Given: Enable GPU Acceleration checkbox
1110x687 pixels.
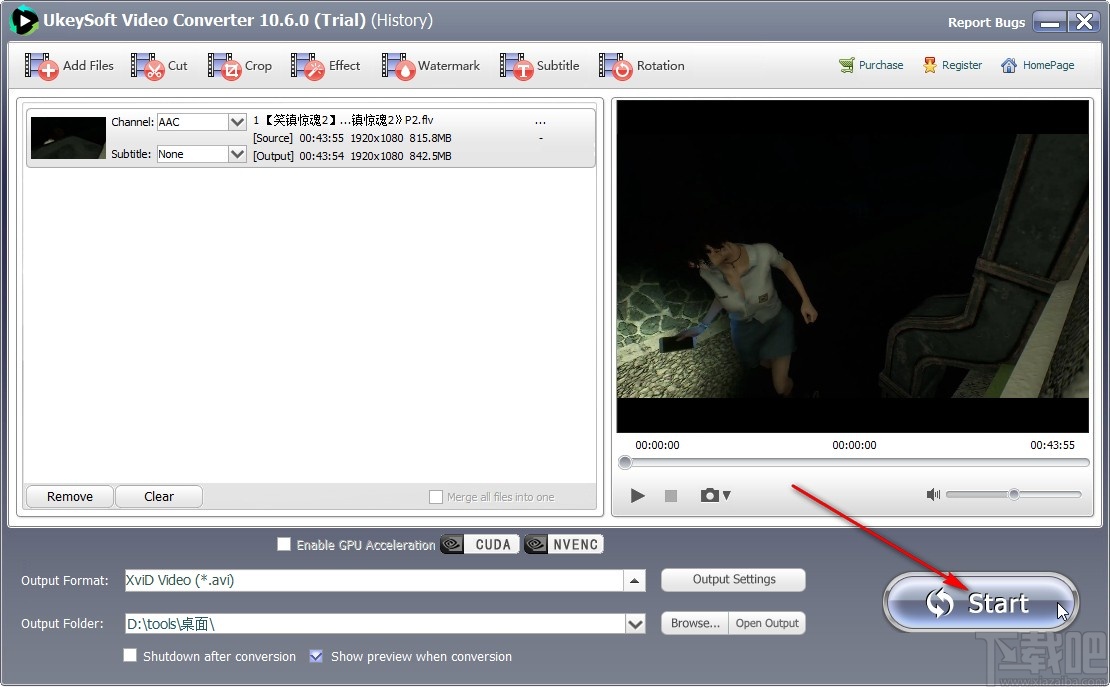Looking at the screenshot, I should [x=284, y=544].
